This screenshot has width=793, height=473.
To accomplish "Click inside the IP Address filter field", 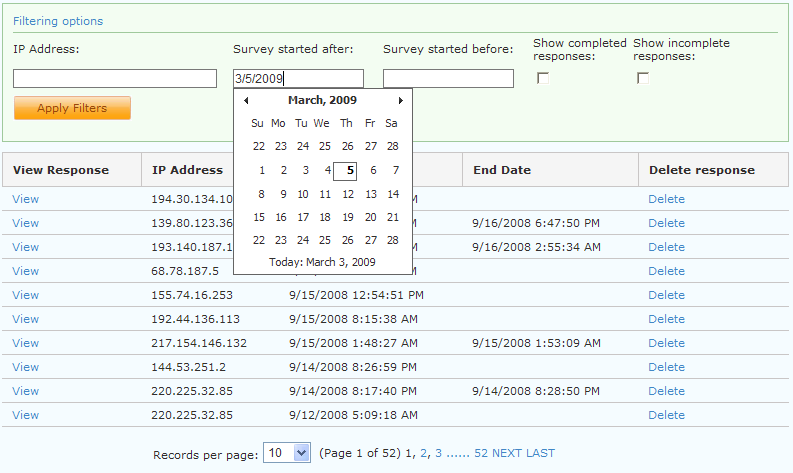I will pyautogui.click(x=115, y=79).
